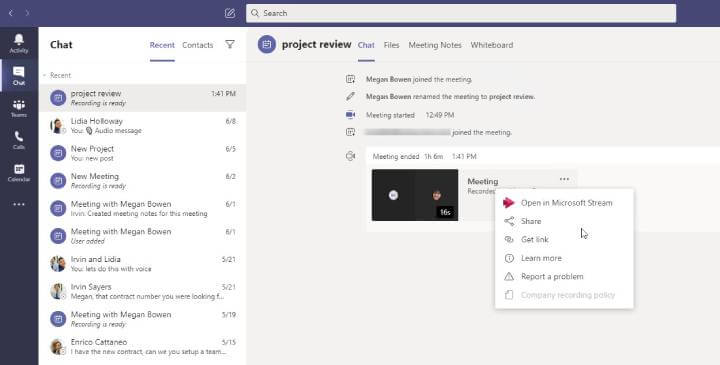This screenshot has height=365, width=720.
Task: Switch to the Contacts tab
Action: [197, 45]
